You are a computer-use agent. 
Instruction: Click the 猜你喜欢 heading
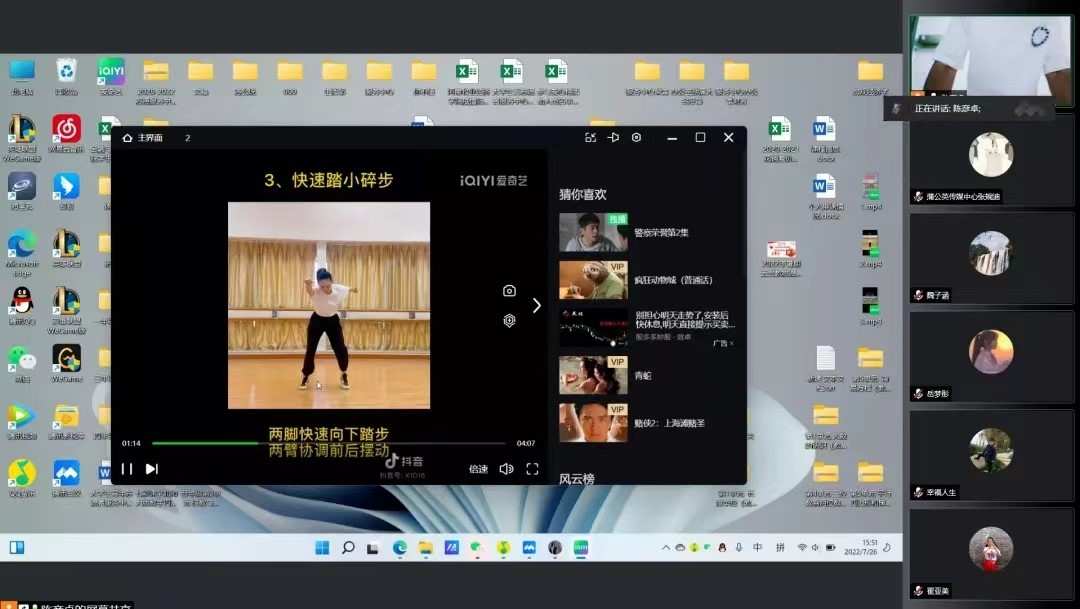(583, 195)
